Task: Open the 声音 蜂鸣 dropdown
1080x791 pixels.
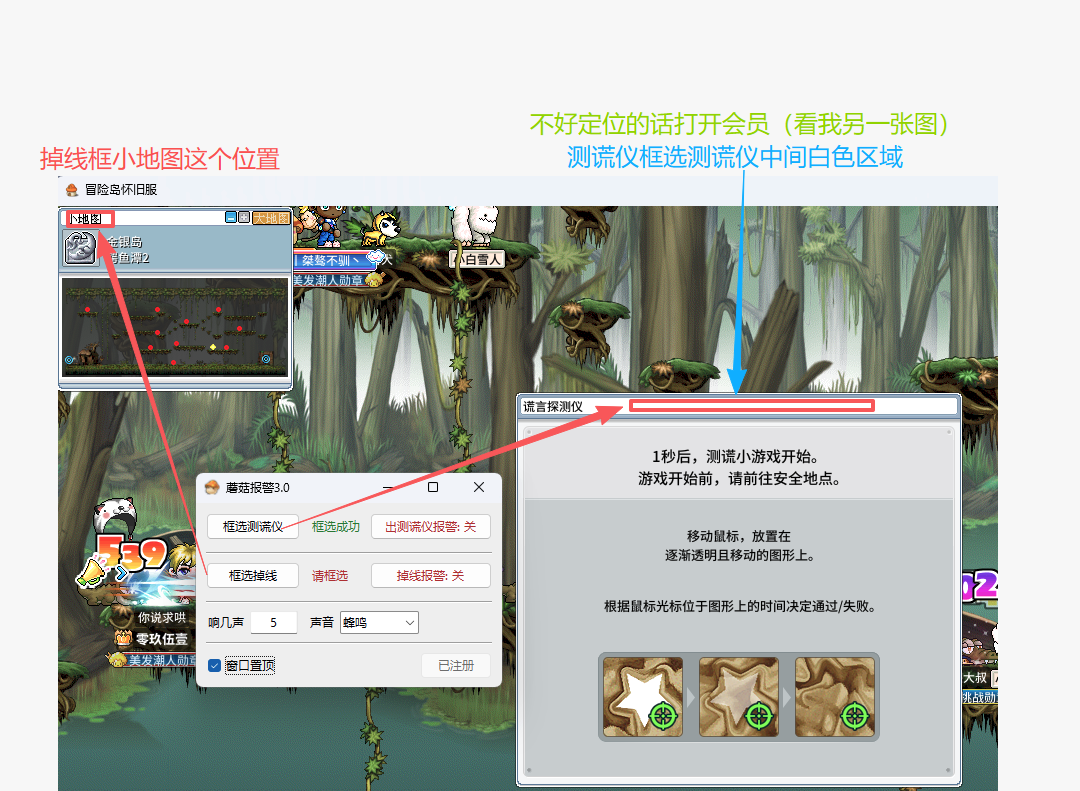Action: click(379, 622)
